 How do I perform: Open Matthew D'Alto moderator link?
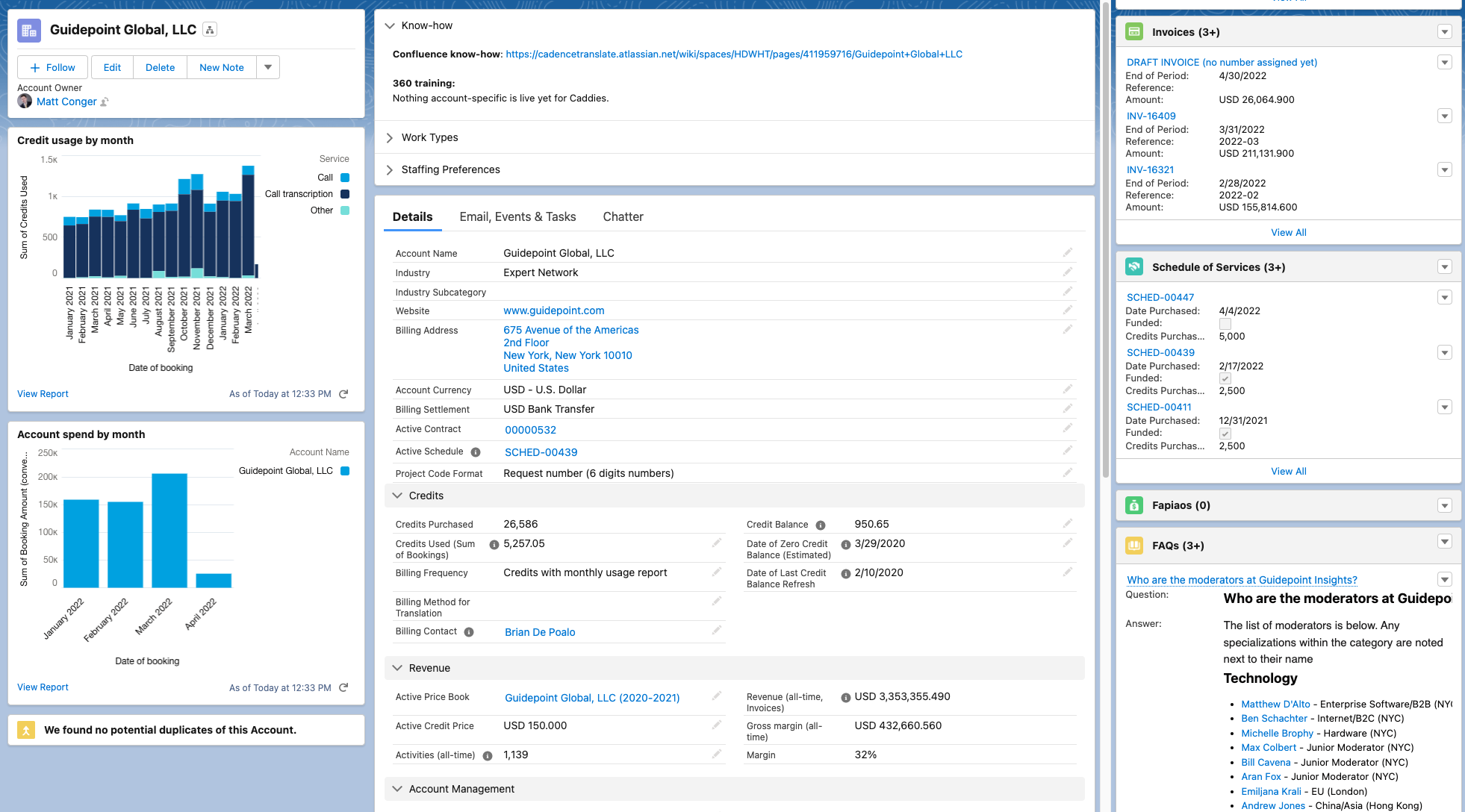pos(1275,704)
